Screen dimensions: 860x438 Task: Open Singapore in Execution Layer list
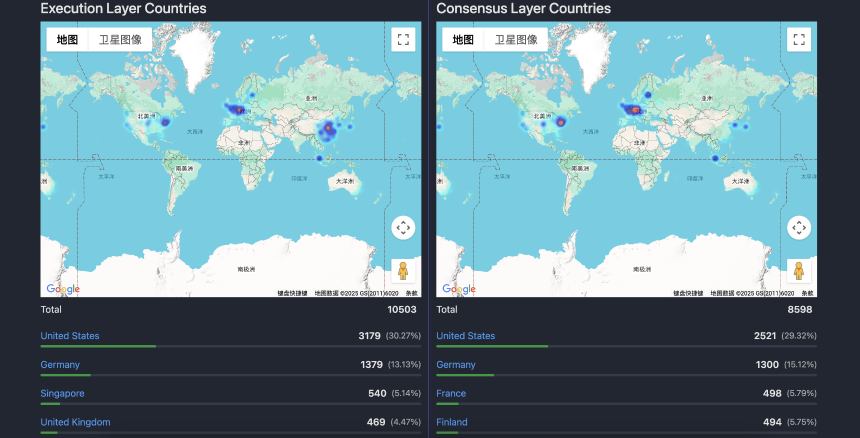[x=62, y=393]
